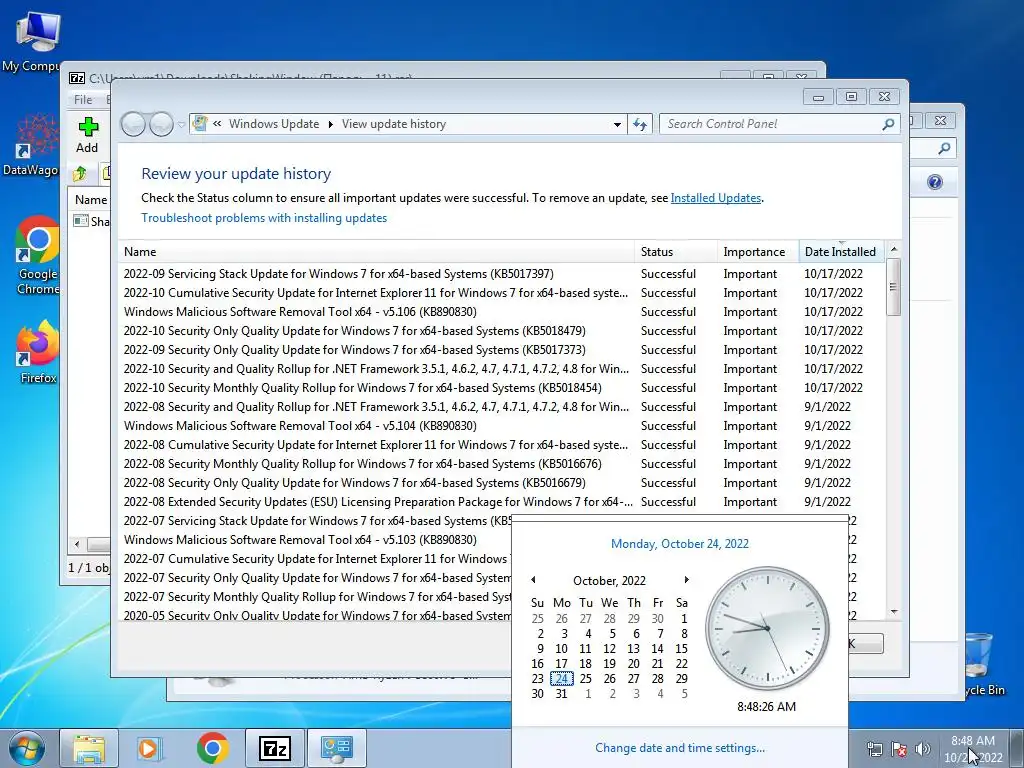Click the update history scroll down arrow
Image resolution: width=1024 pixels, height=768 pixels.
coord(894,612)
